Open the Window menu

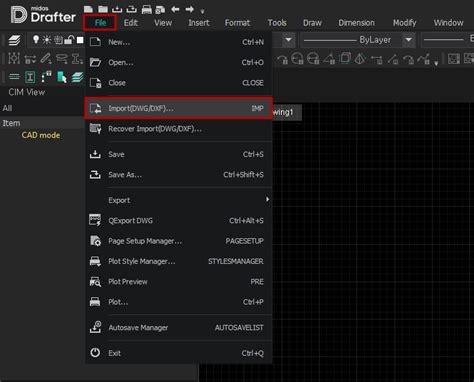click(448, 23)
